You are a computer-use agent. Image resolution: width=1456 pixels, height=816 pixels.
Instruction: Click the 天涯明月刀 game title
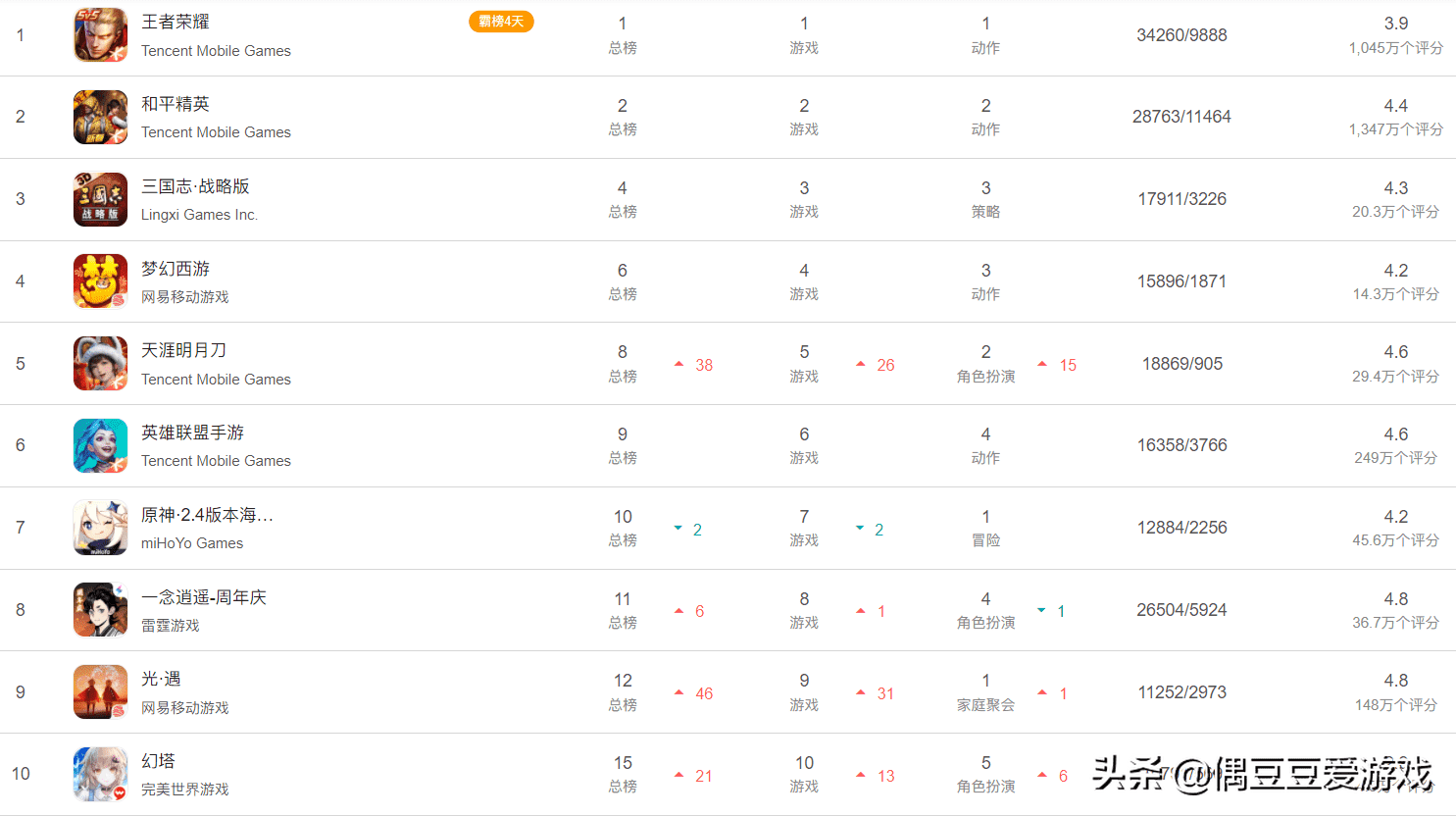(184, 350)
